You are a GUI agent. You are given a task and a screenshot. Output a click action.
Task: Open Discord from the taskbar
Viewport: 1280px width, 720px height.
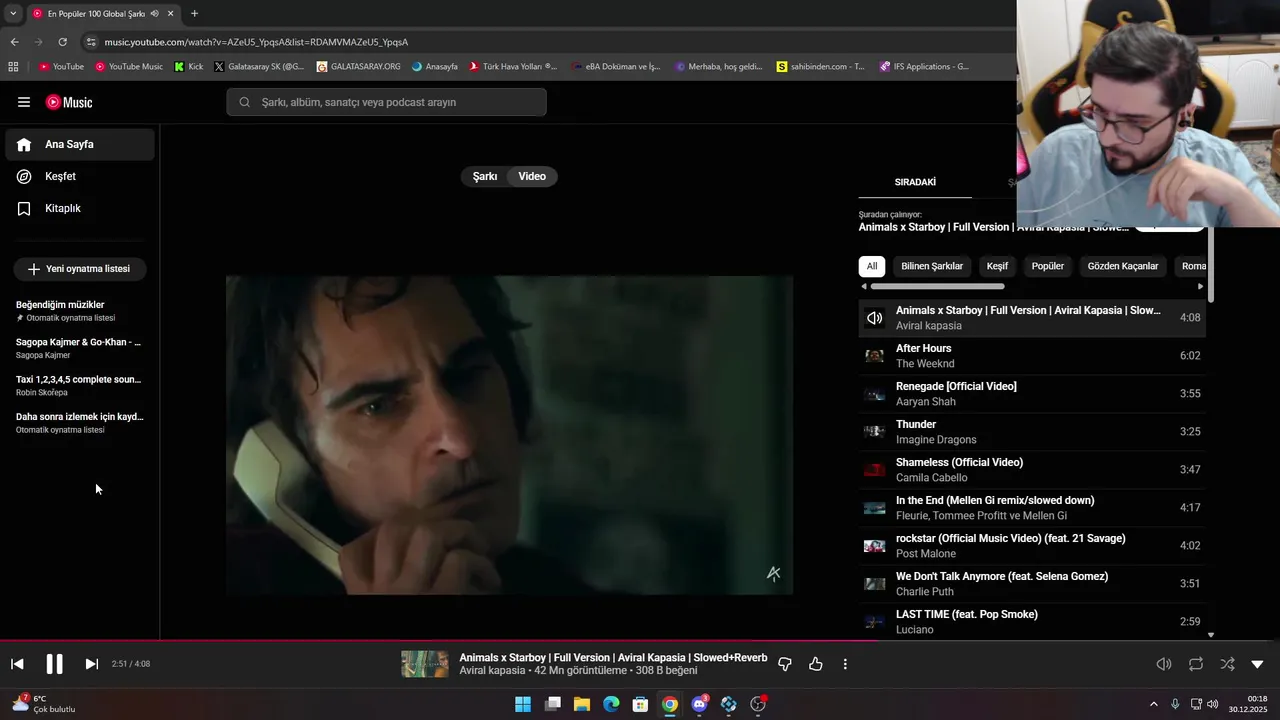tap(700, 704)
